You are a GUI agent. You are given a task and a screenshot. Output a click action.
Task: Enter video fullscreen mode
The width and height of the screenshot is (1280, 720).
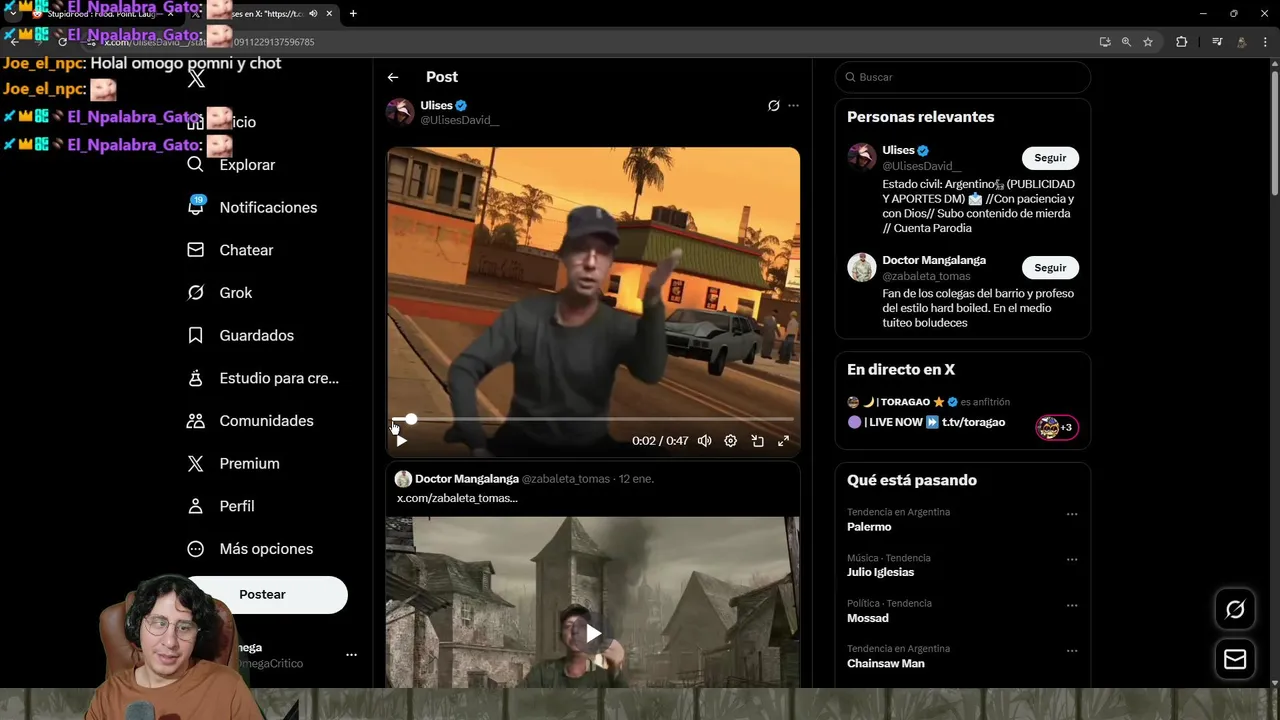tap(783, 441)
